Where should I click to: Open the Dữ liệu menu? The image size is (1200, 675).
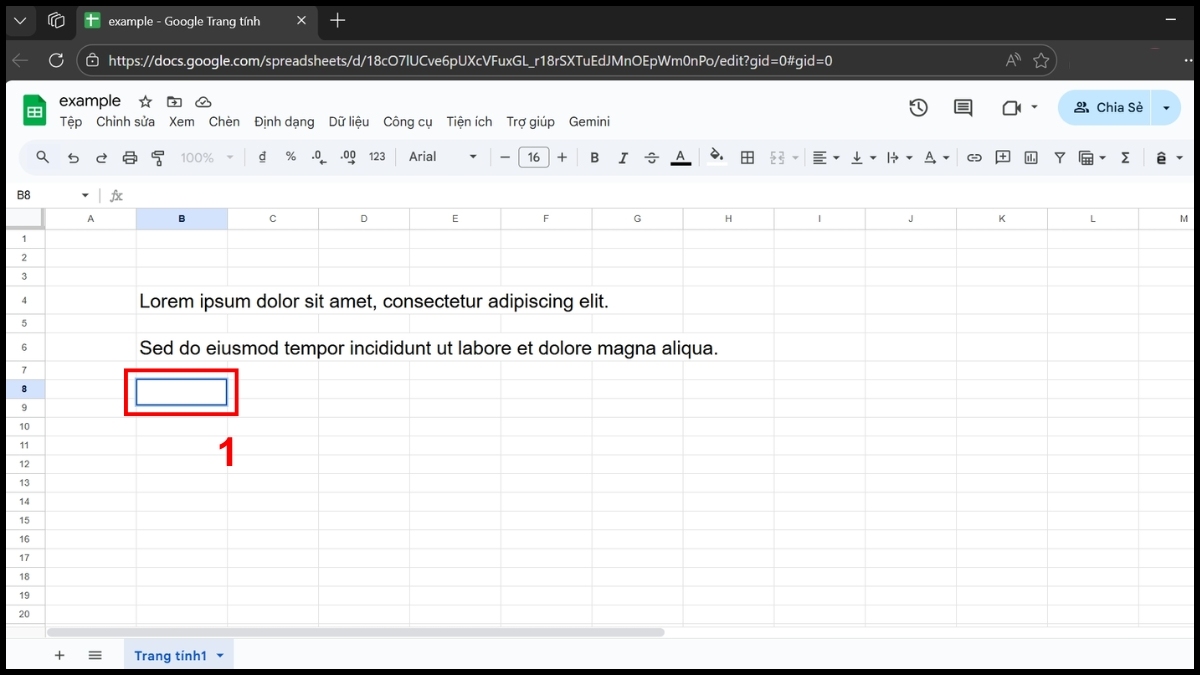click(x=348, y=121)
